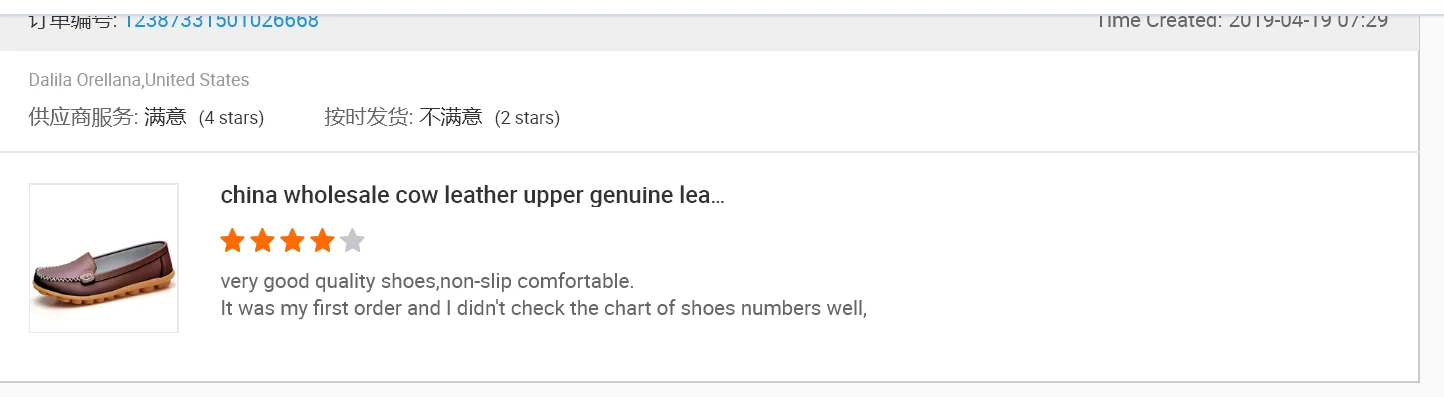Click the (2 stars) label
The height and width of the screenshot is (397, 1444).
[x=527, y=118]
